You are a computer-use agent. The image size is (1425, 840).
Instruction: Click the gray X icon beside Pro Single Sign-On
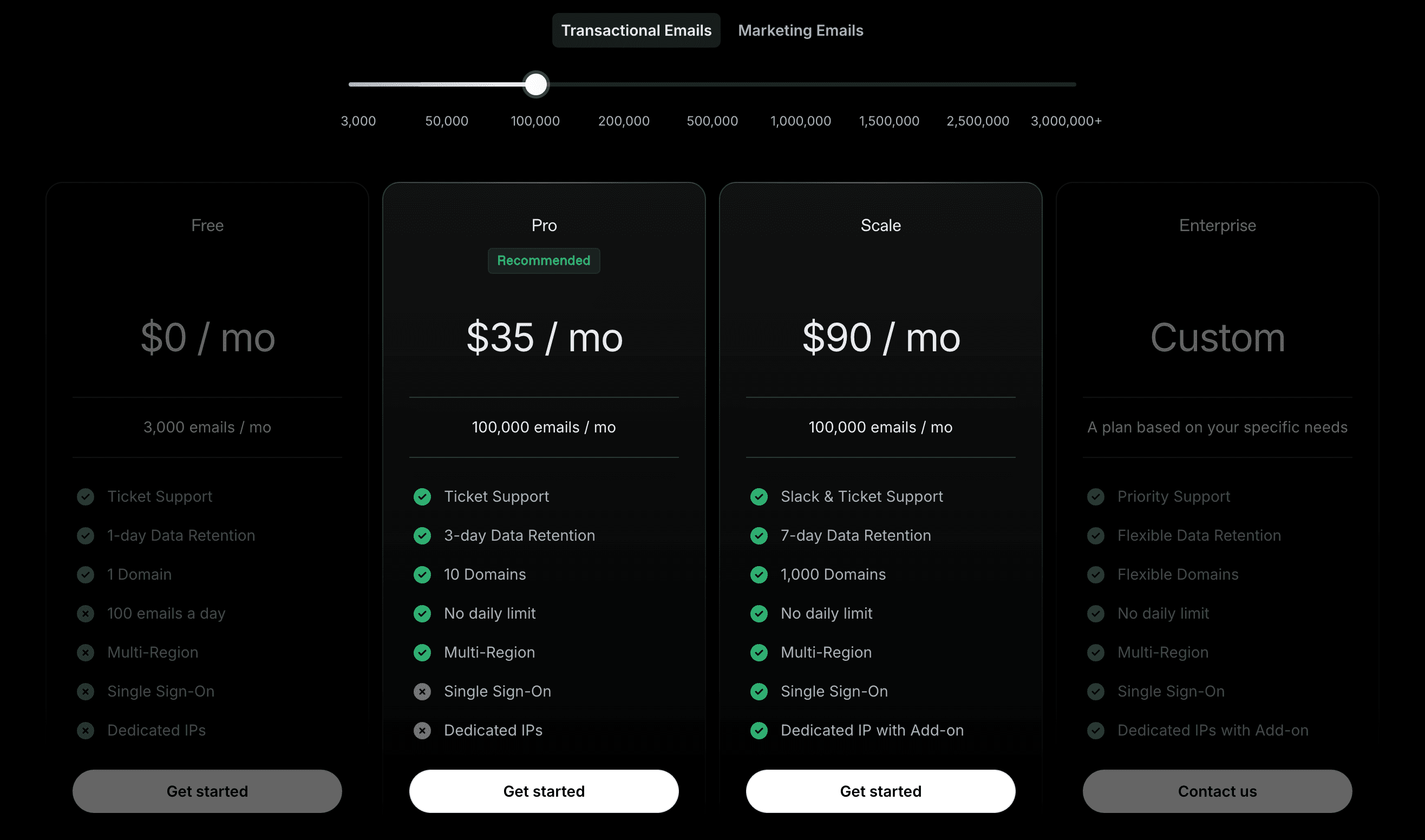[x=422, y=691]
